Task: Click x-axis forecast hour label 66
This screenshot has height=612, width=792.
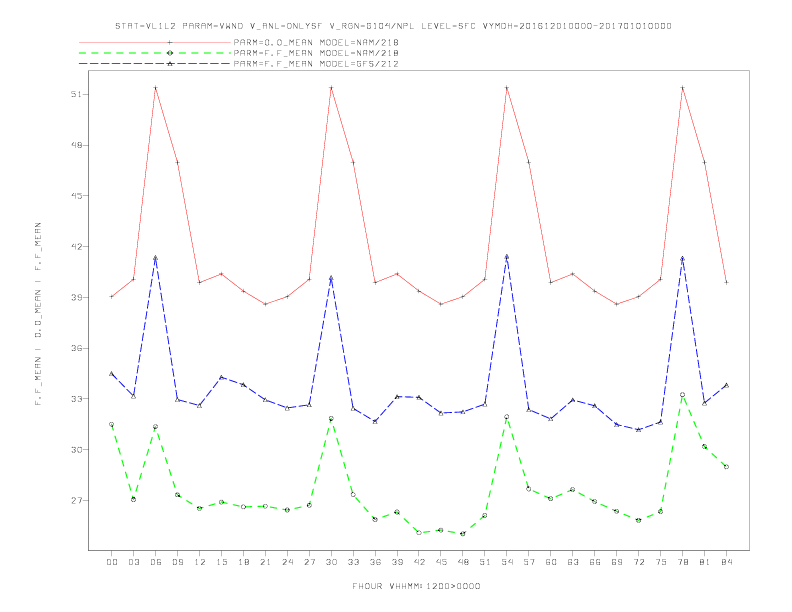Action: pos(595,562)
